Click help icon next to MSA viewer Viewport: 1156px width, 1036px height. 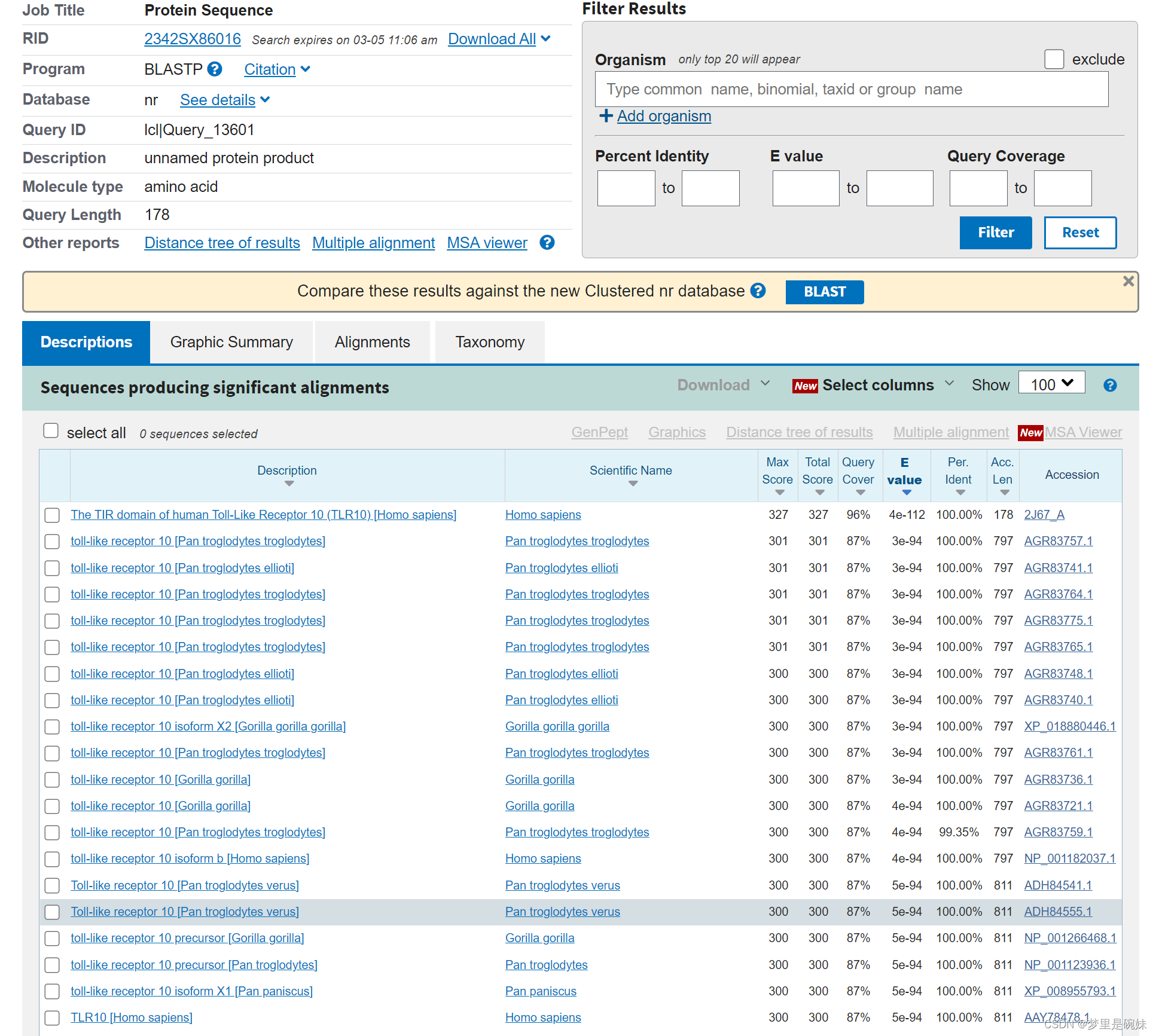tap(547, 243)
